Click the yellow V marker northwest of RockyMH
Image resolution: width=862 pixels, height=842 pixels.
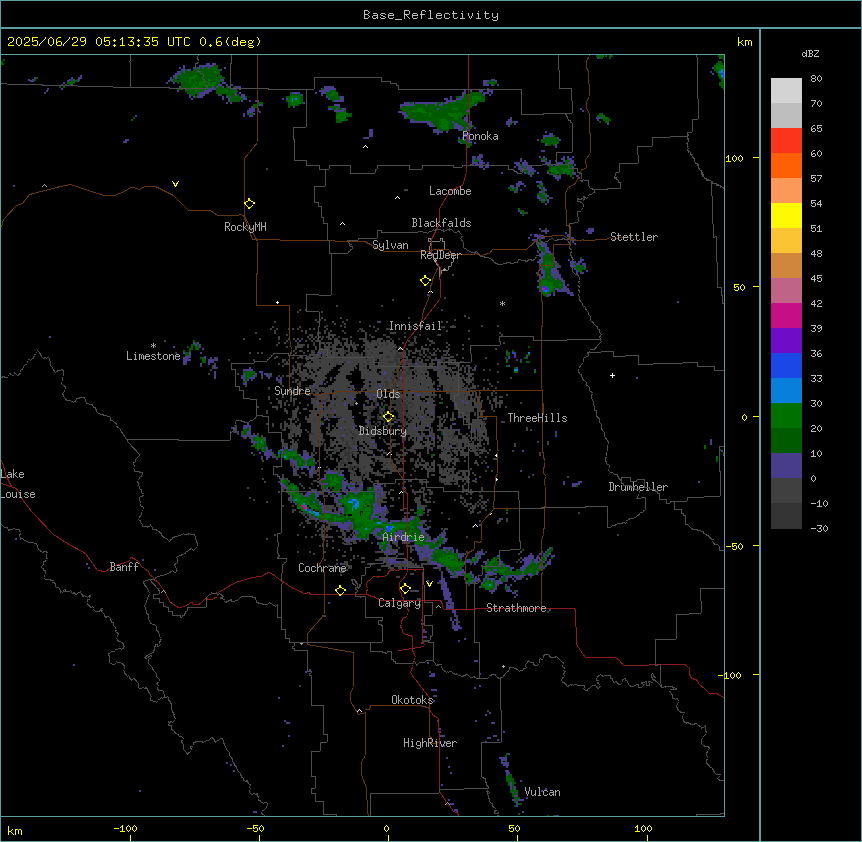click(x=175, y=184)
